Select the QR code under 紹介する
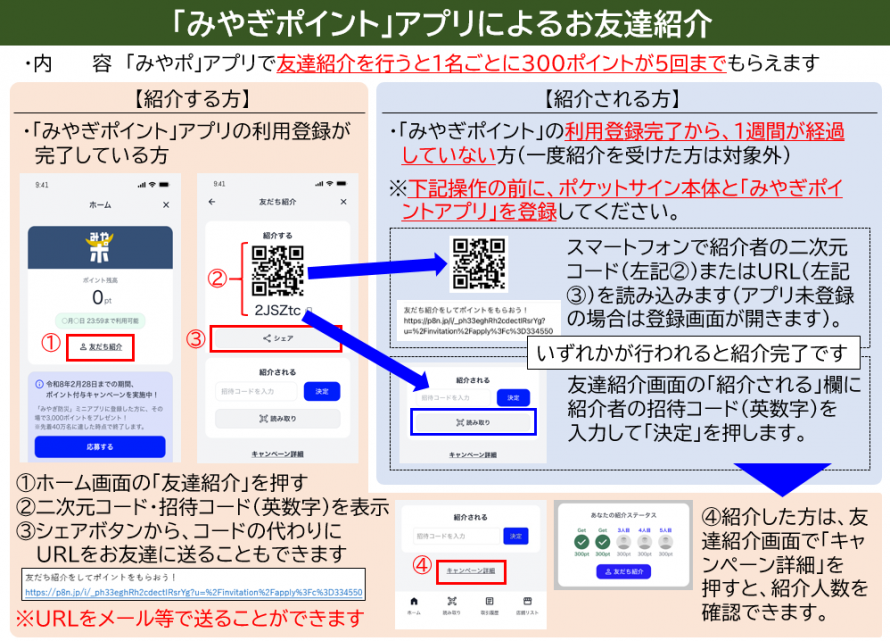Image resolution: width=890 pixels, height=641 pixels. (277, 270)
